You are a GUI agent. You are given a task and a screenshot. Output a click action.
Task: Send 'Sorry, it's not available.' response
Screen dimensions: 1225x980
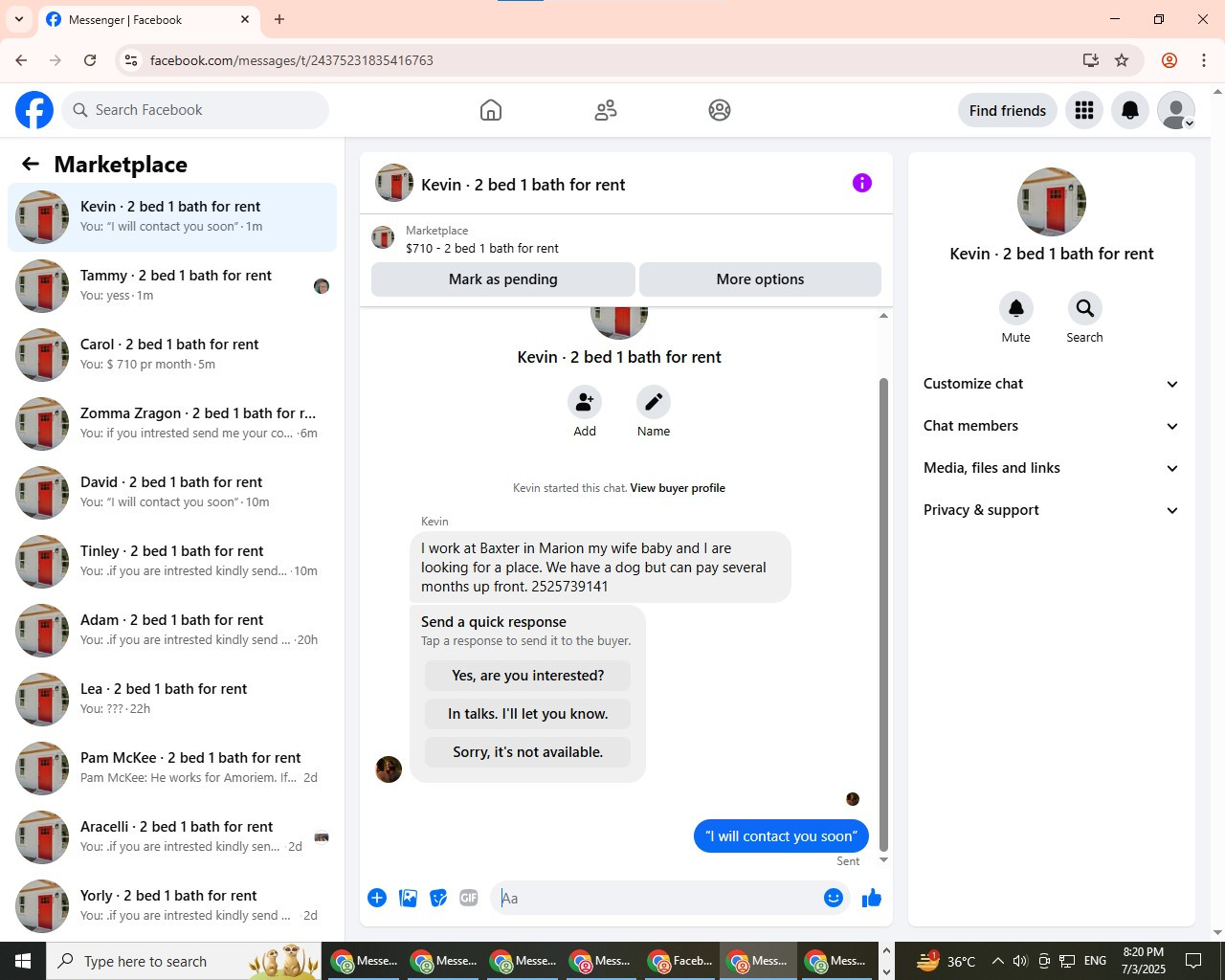tap(527, 752)
